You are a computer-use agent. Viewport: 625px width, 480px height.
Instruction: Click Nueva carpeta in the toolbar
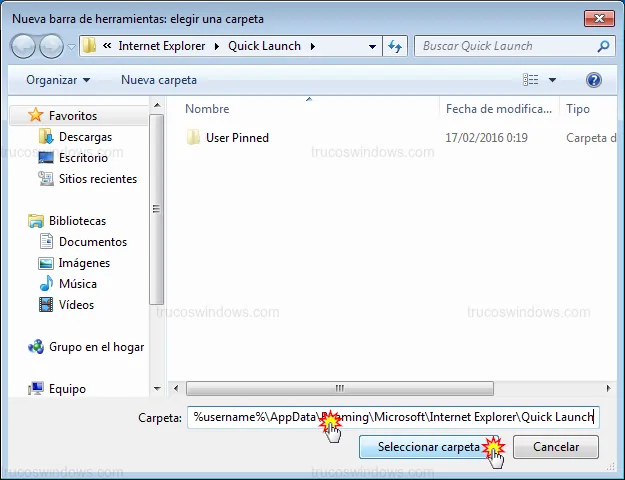(159, 79)
